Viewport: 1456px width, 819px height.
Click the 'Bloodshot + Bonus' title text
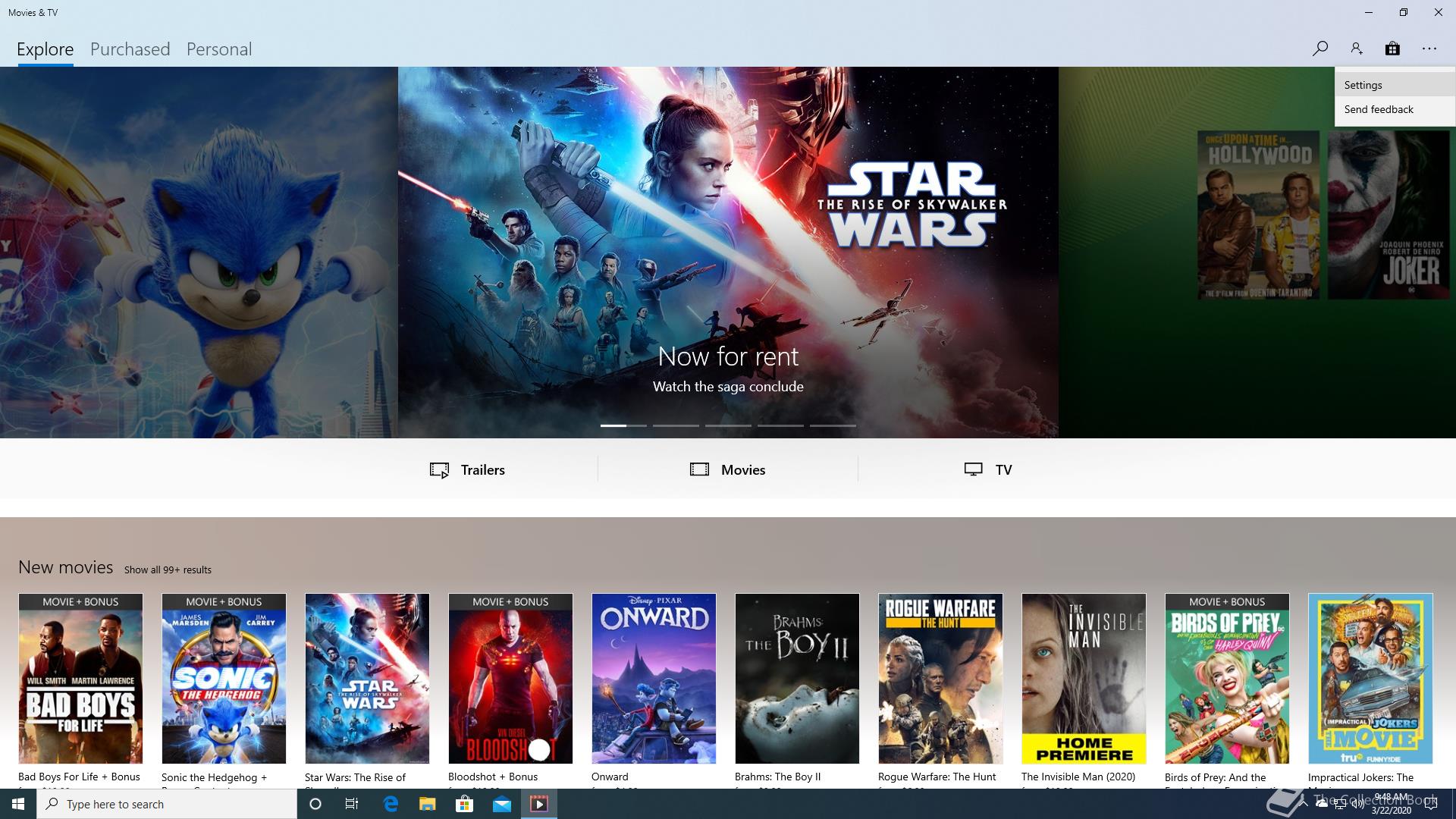pyautogui.click(x=493, y=777)
